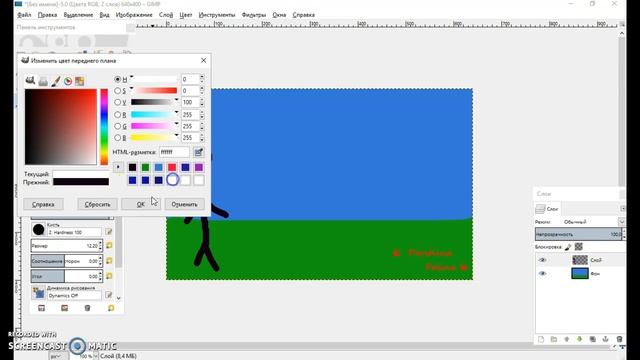640x360 pixels.
Task: Confirm the color with OK button
Action: (x=141, y=204)
